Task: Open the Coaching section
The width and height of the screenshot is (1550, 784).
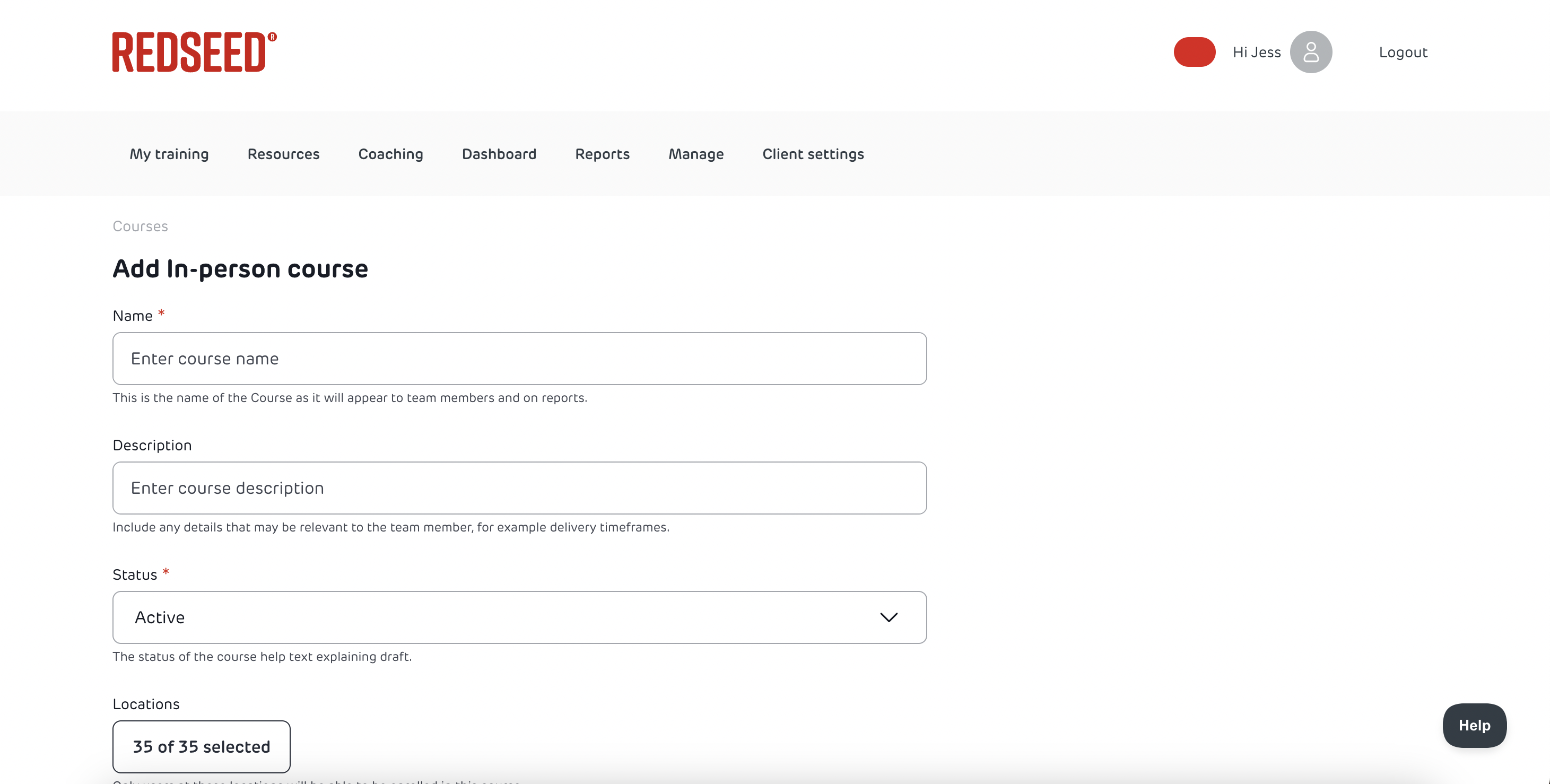Action: click(390, 154)
